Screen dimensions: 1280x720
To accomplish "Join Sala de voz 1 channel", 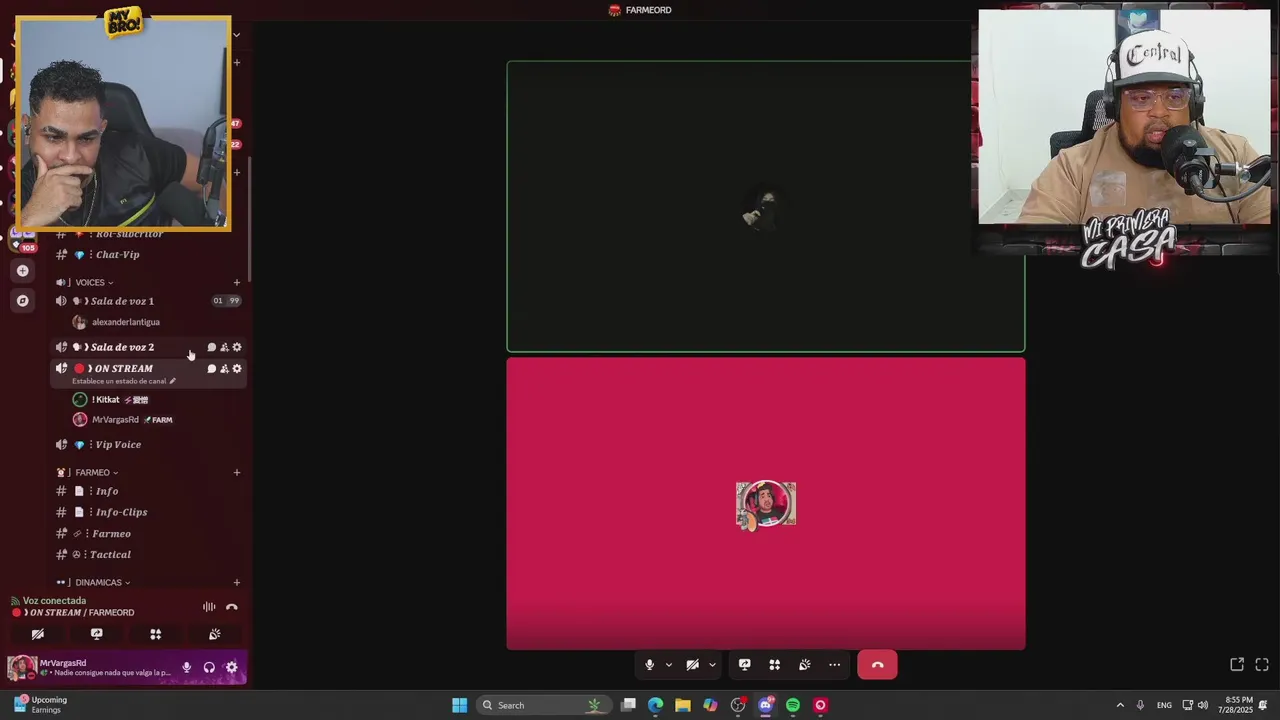I will [148, 301].
